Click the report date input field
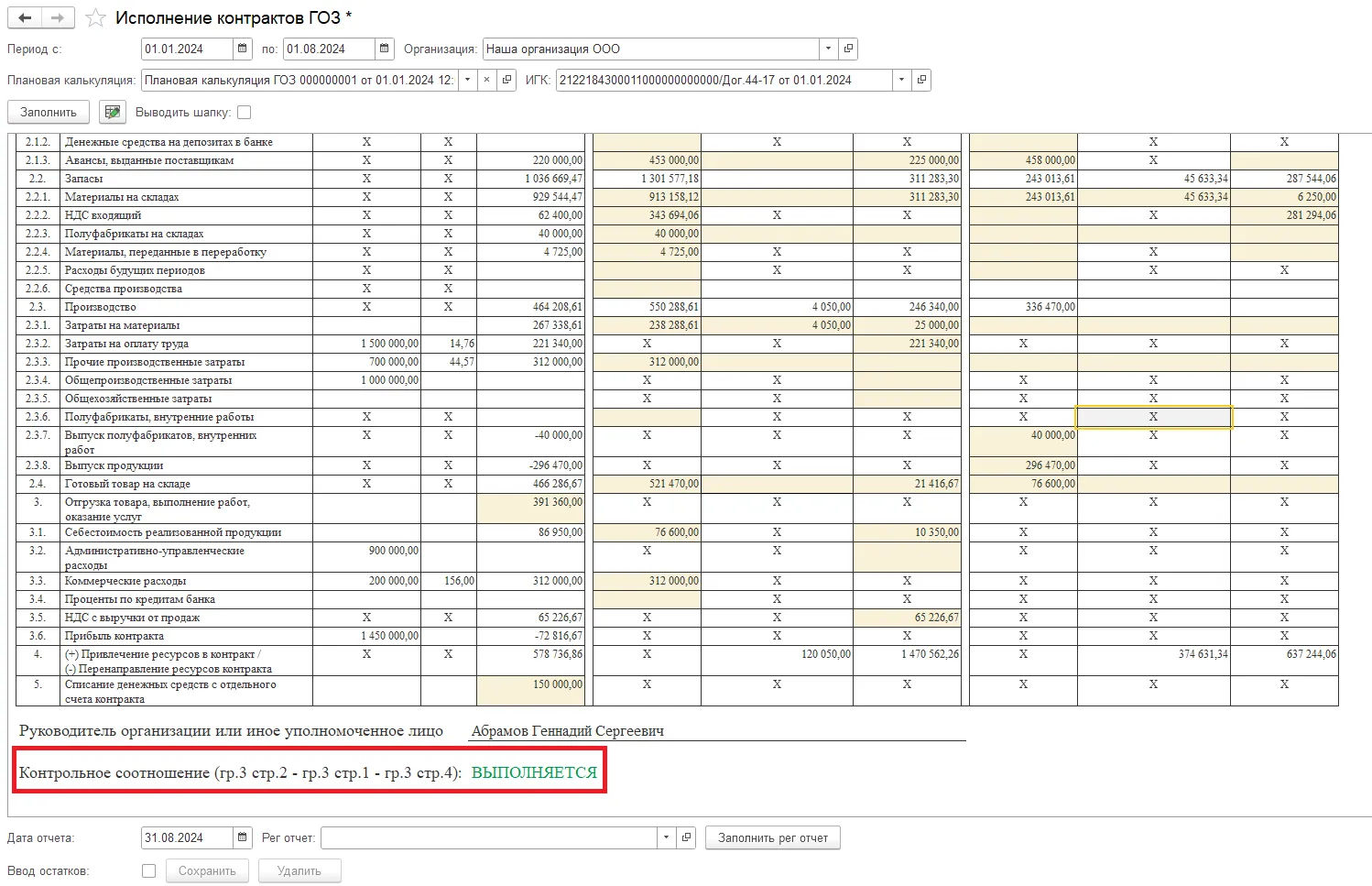Image resolution: width=1372 pixels, height=886 pixels. pos(188,838)
